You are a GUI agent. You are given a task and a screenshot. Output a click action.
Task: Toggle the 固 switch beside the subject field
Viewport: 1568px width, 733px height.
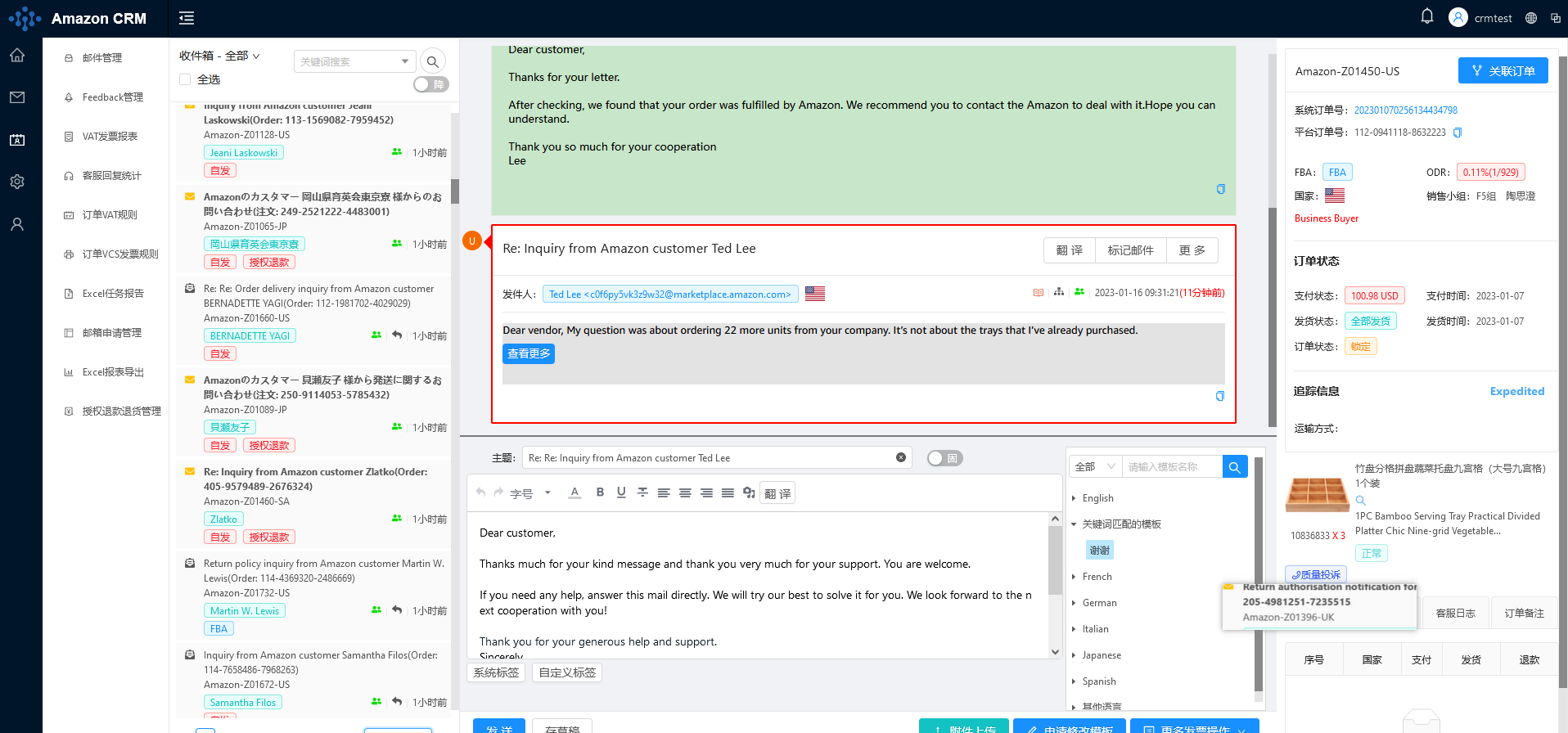click(944, 458)
